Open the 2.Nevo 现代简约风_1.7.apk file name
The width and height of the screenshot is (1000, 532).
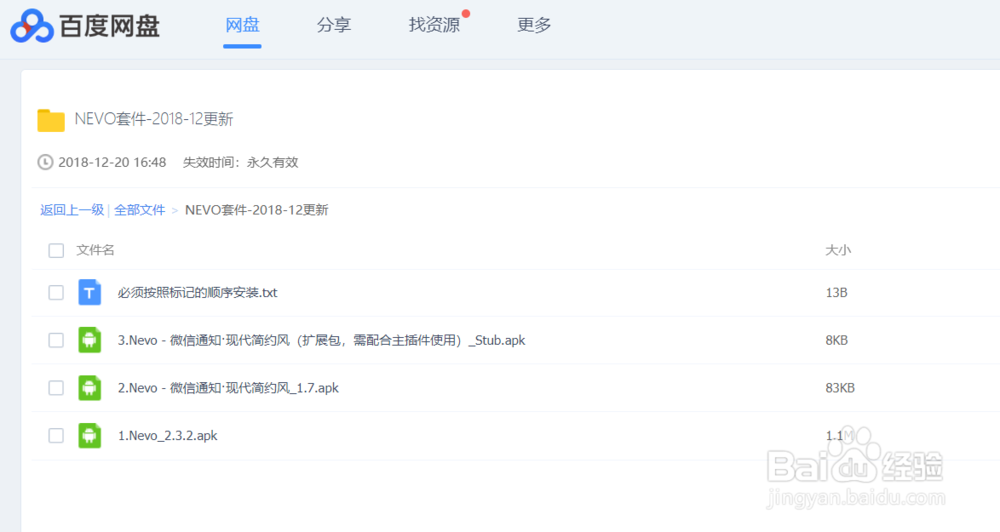tap(228, 388)
